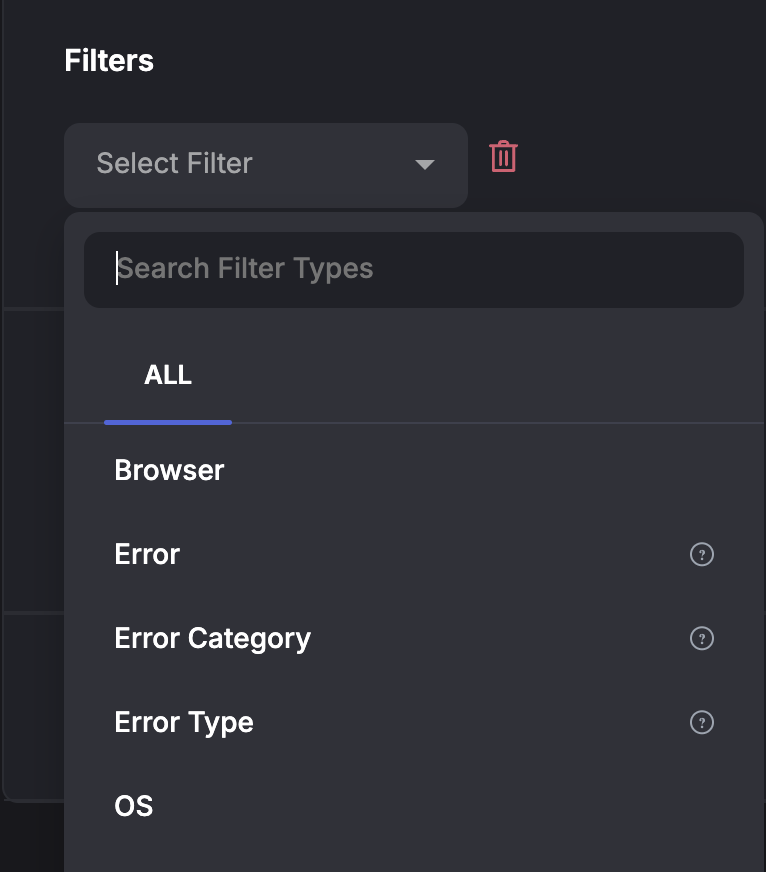The width and height of the screenshot is (766, 872).
Task: Choose the OS filter type
Action: tap(134, 806)
